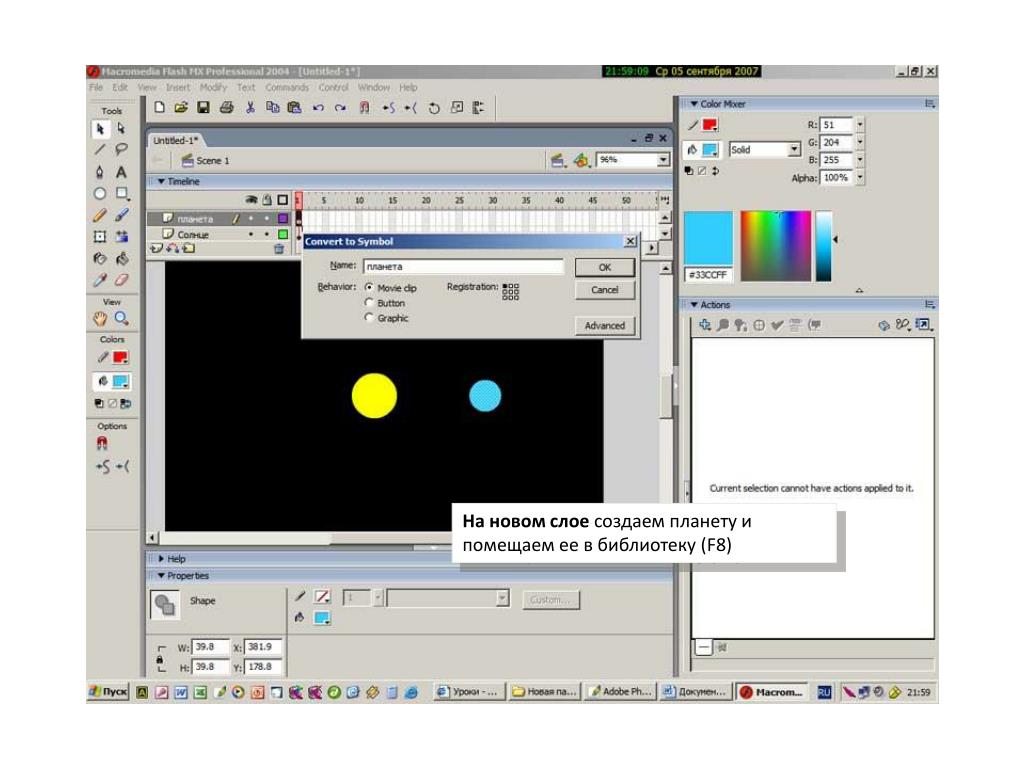
Task: Select the Line tool
Action: click(100, 150)
